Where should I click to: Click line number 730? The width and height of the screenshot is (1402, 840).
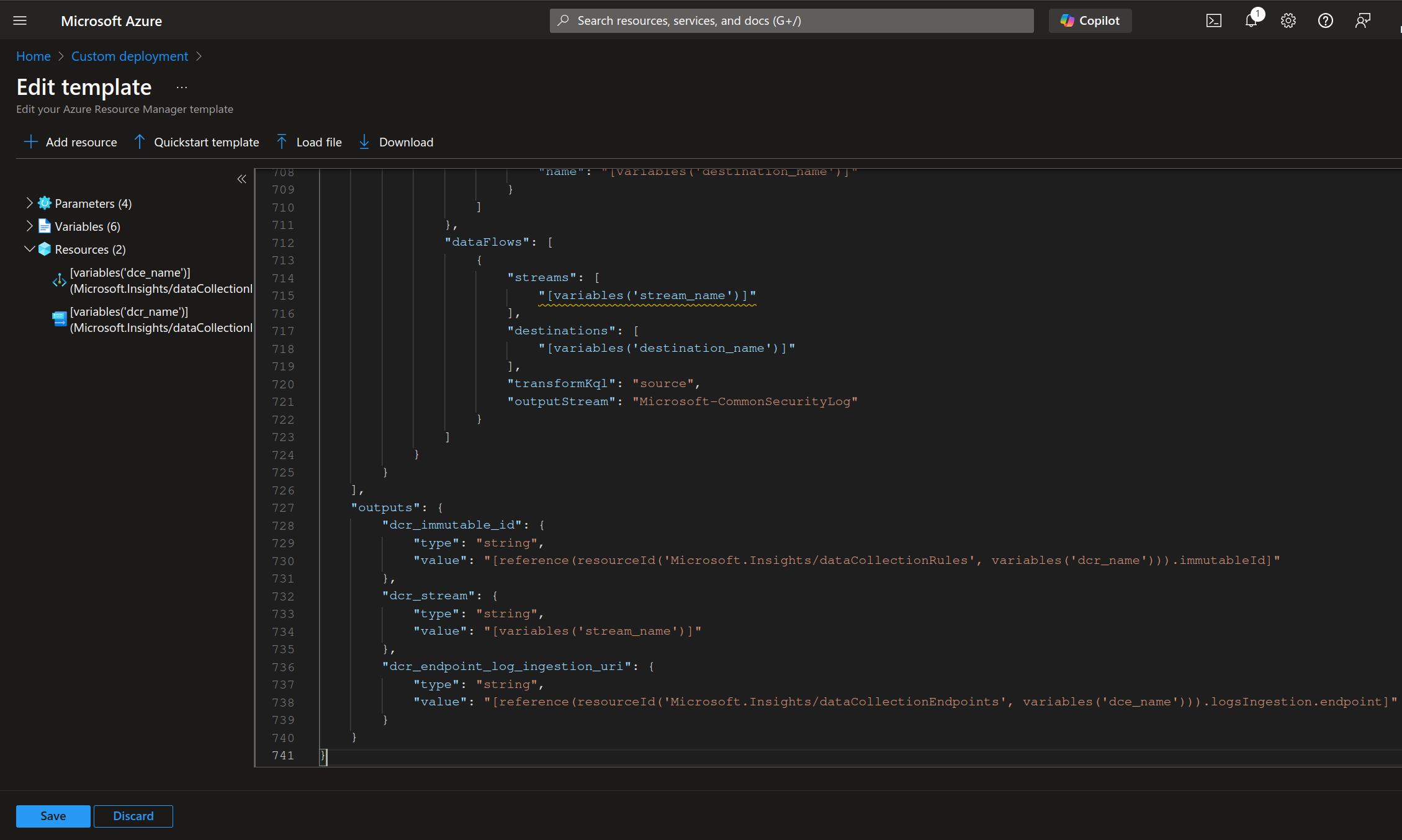click(x=283, y=561)
